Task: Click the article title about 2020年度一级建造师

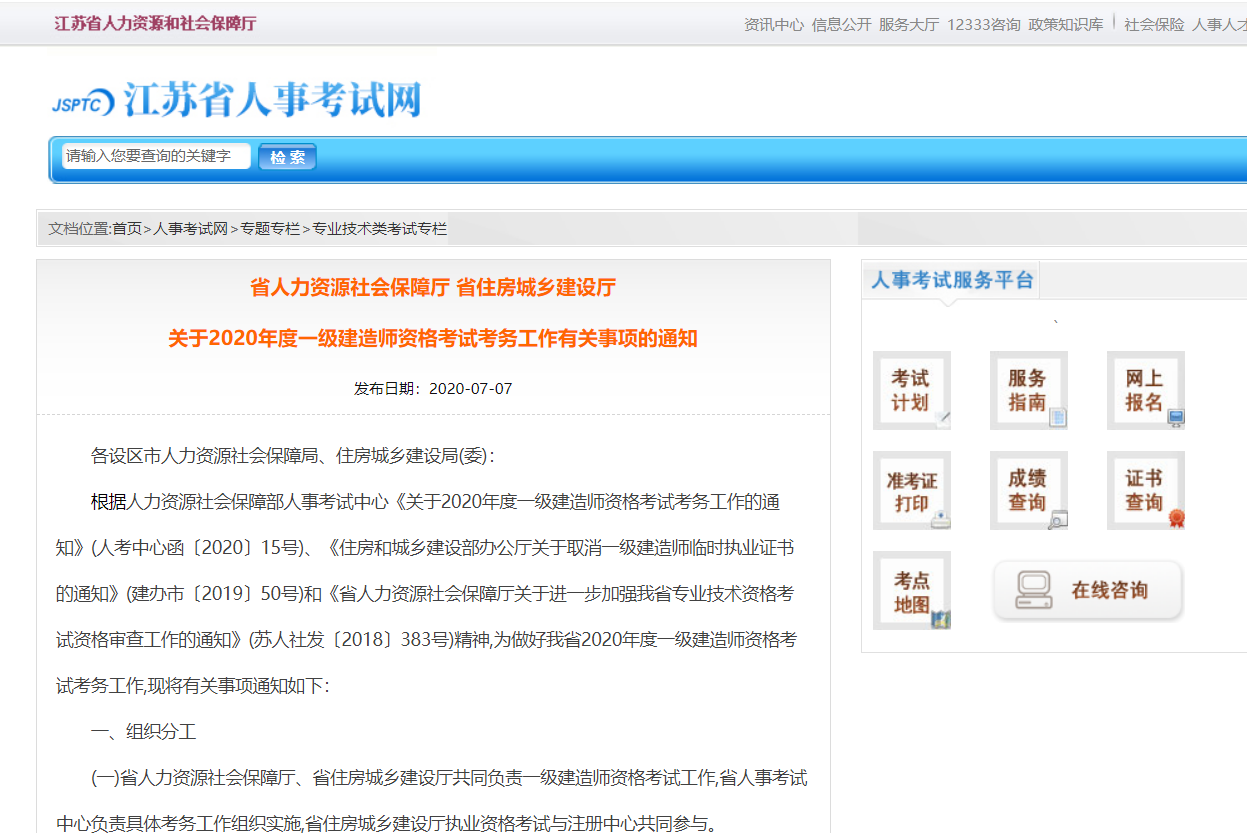Action: (x=433, y=339)
